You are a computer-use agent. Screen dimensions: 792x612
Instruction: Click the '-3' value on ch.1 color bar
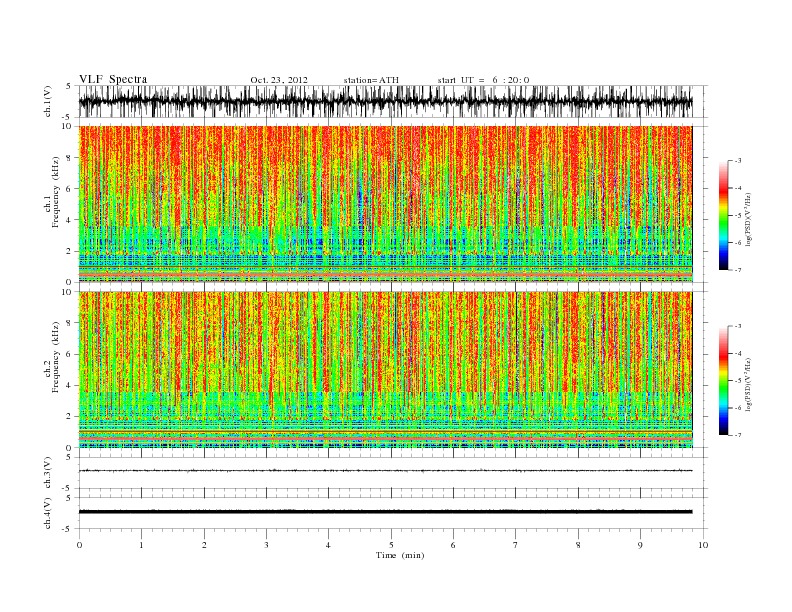(x=738, y=161)
